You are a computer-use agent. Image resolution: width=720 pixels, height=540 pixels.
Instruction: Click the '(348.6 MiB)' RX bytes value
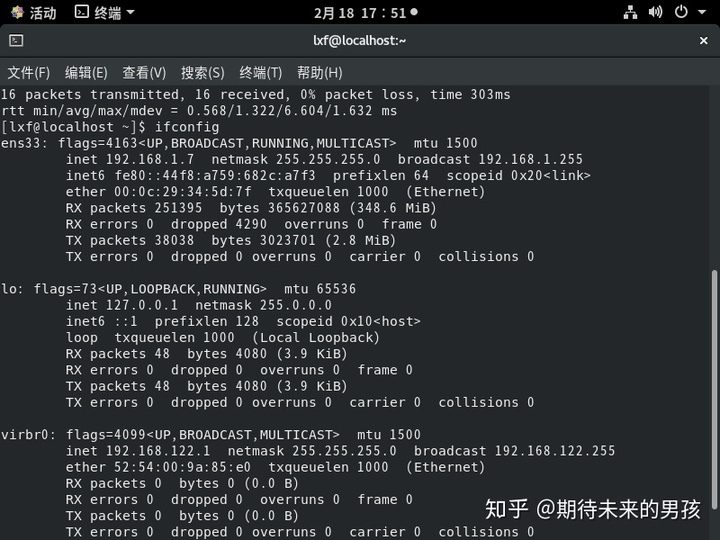click(393, 208)
